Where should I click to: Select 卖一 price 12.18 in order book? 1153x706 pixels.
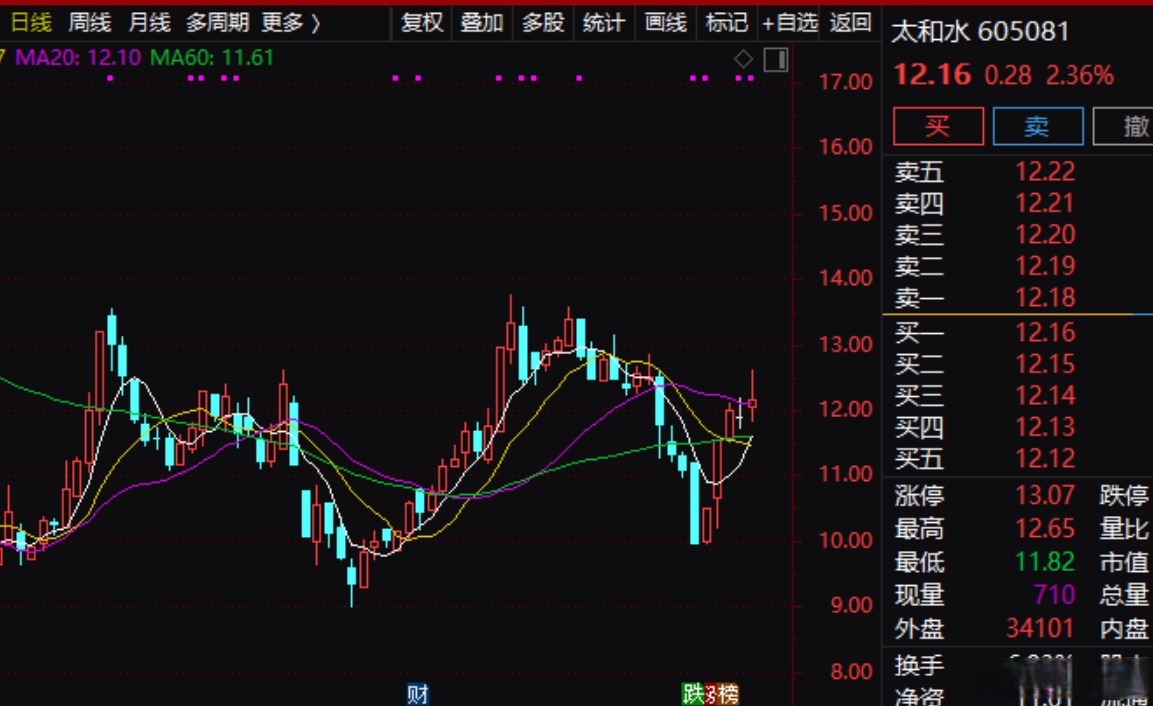tap(1046, 298)
